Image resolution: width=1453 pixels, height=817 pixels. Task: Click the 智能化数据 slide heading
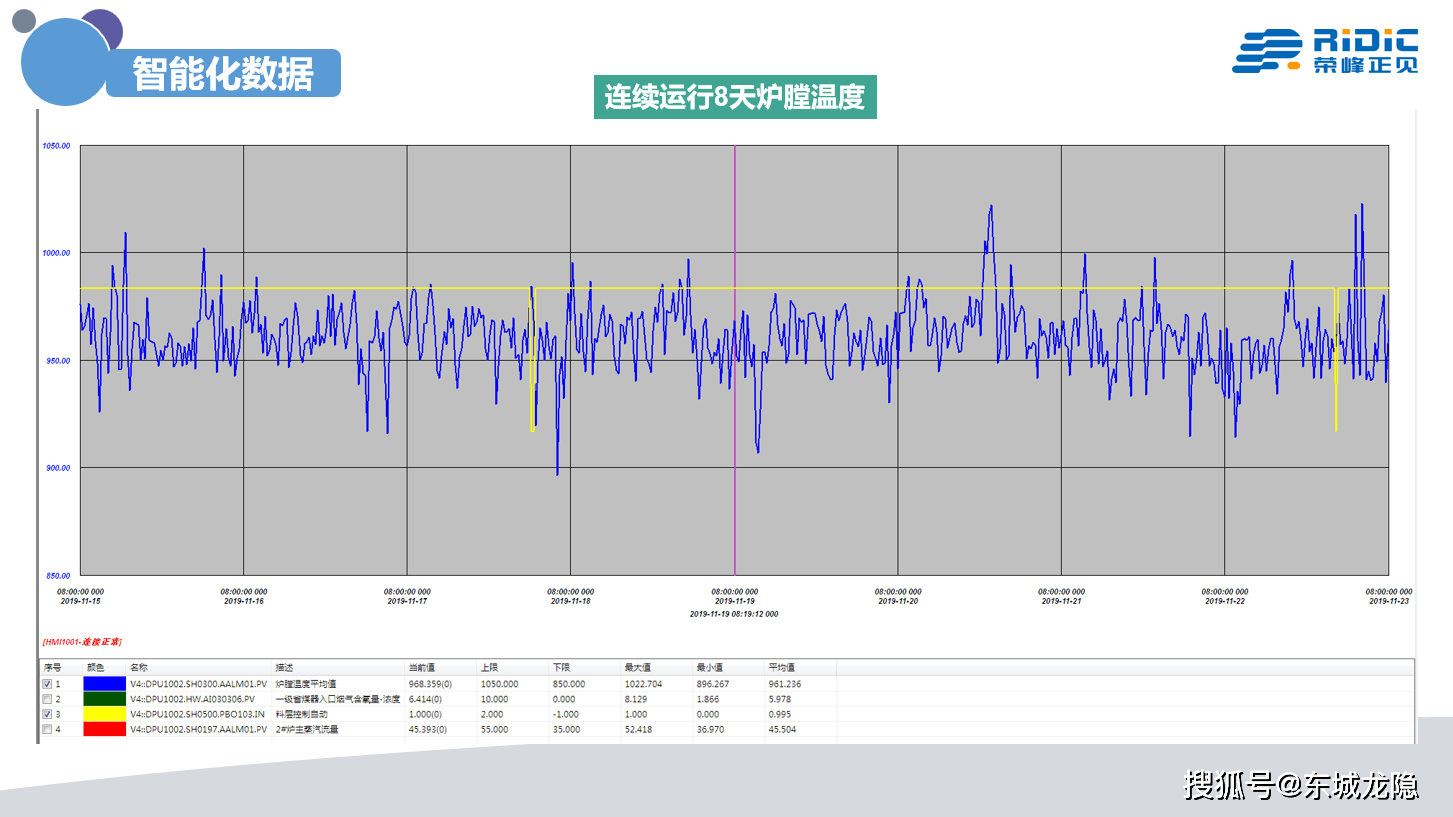(223, 74)
